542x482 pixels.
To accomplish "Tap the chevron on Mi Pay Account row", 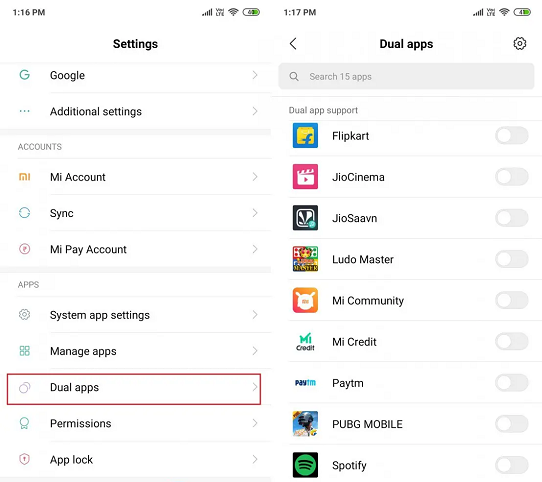I will (x=255, y=249).
